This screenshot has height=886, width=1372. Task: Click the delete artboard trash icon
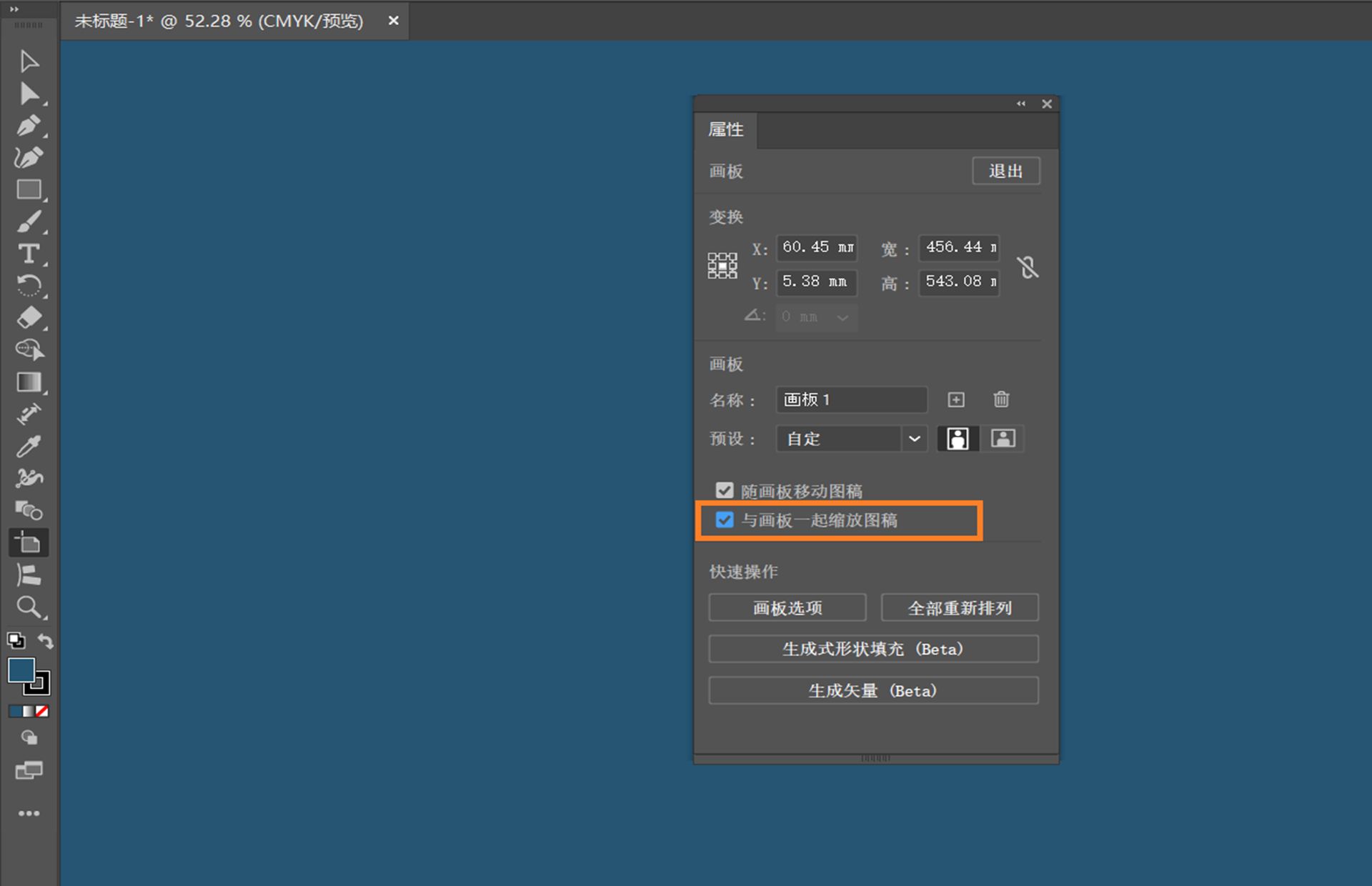[x=1000, y=399]
